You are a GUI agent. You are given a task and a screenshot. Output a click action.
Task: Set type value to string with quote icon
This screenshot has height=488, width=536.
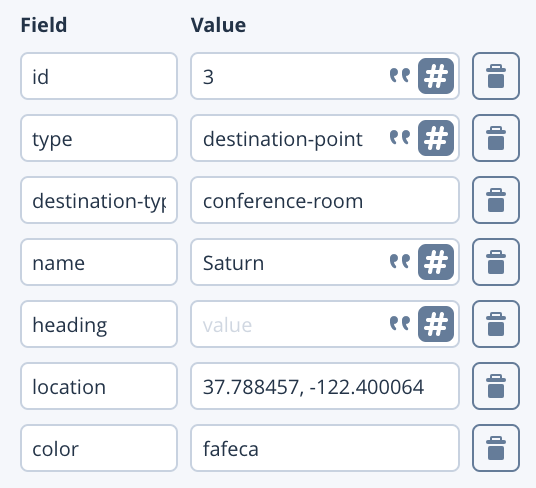click(400, 138)
